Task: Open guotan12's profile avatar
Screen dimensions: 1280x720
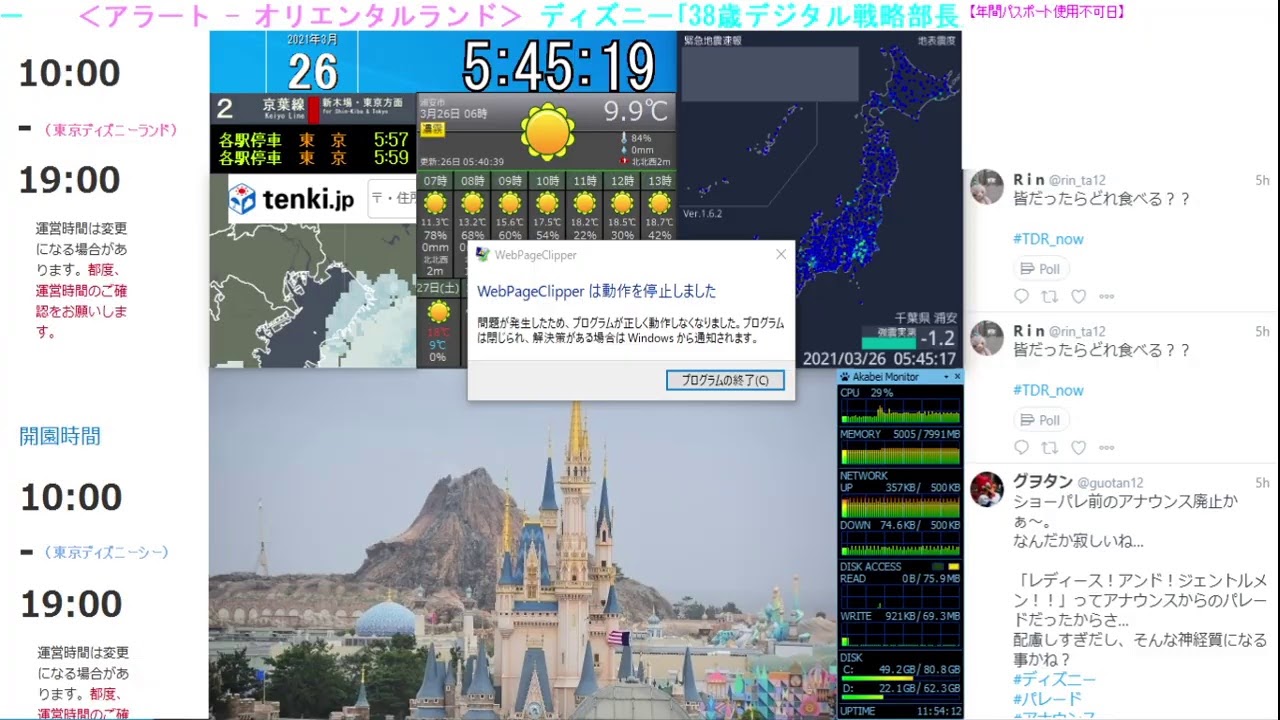Action: point(987,489)
